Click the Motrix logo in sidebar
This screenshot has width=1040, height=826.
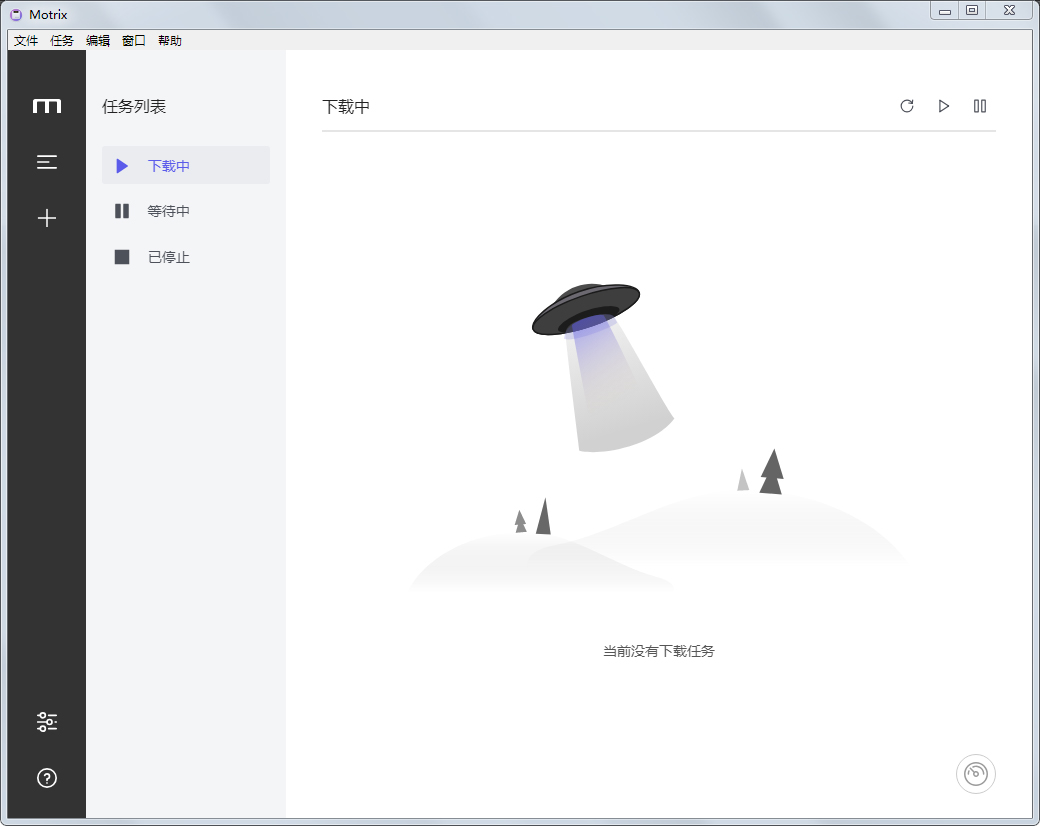46,105
